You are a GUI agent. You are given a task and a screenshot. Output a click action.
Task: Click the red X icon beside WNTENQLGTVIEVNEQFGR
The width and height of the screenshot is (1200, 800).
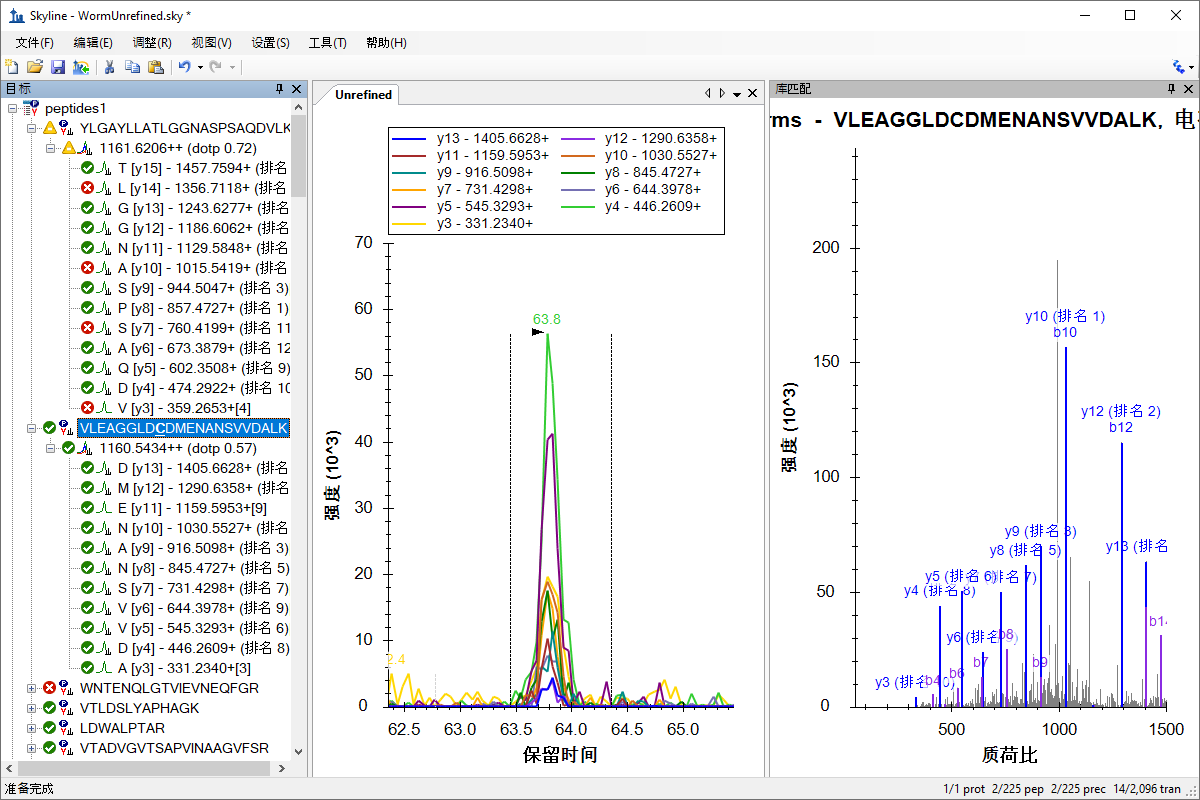click(48, 688)
